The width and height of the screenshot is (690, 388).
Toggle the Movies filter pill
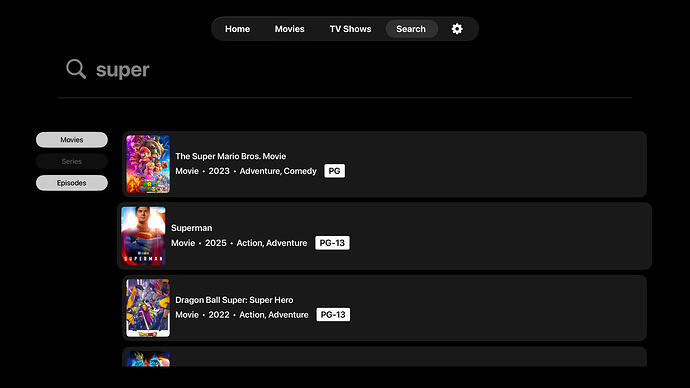(x=72, y=140)
